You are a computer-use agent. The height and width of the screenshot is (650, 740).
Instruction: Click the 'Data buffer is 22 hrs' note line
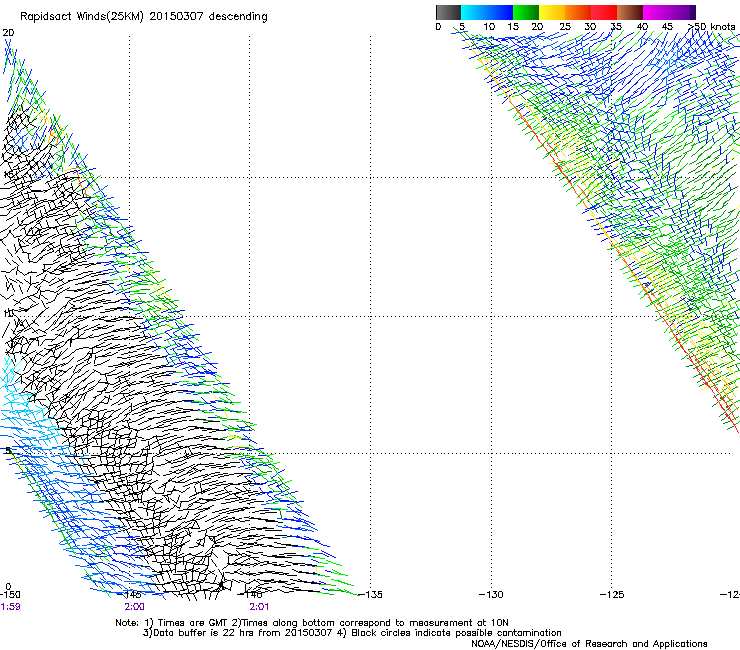click(352, 633)
